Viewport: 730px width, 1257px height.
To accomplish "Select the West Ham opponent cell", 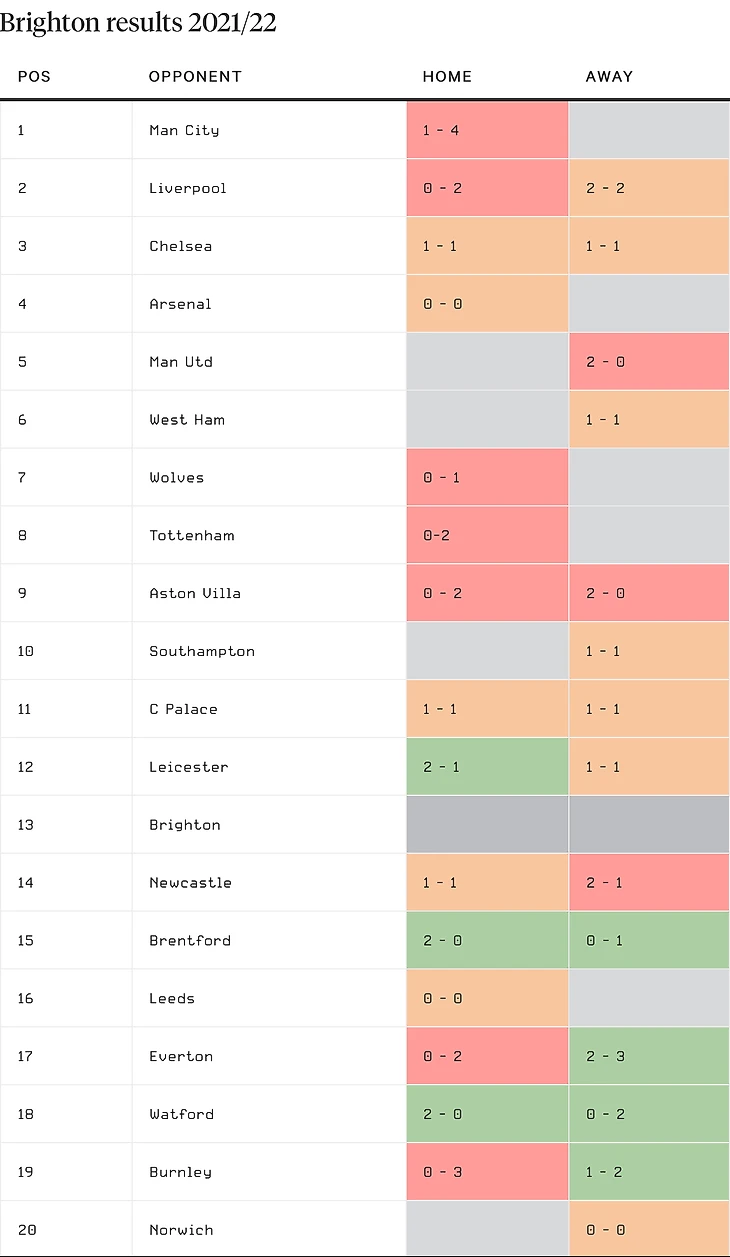I will point(187,420).
